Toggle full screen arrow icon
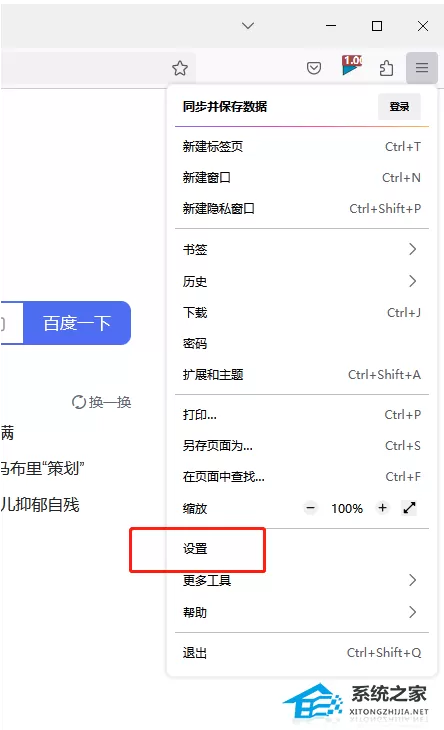 pyautogui.click(x=410, y=508)
